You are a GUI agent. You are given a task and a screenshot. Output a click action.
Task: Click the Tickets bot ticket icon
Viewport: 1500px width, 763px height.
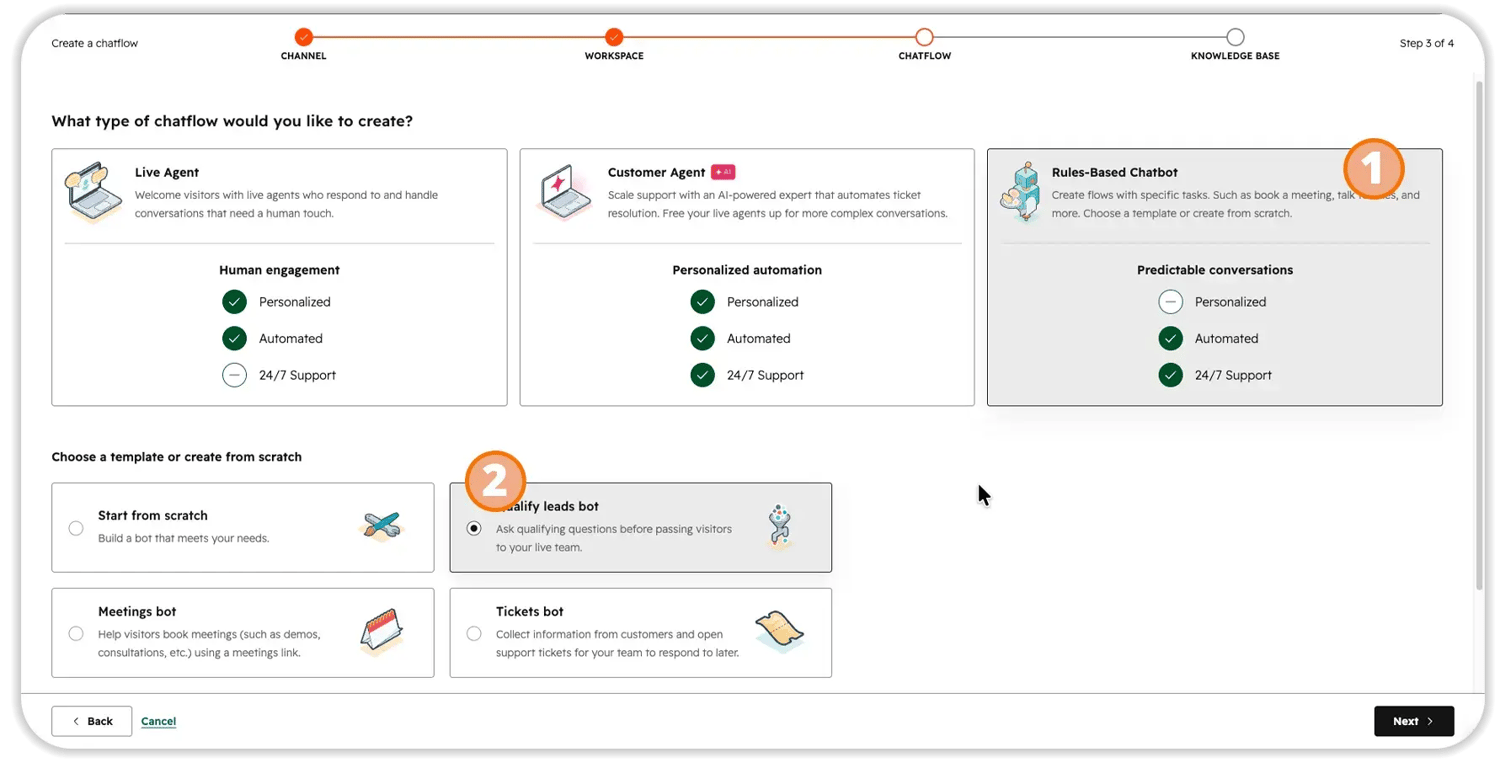coord(779,632)
